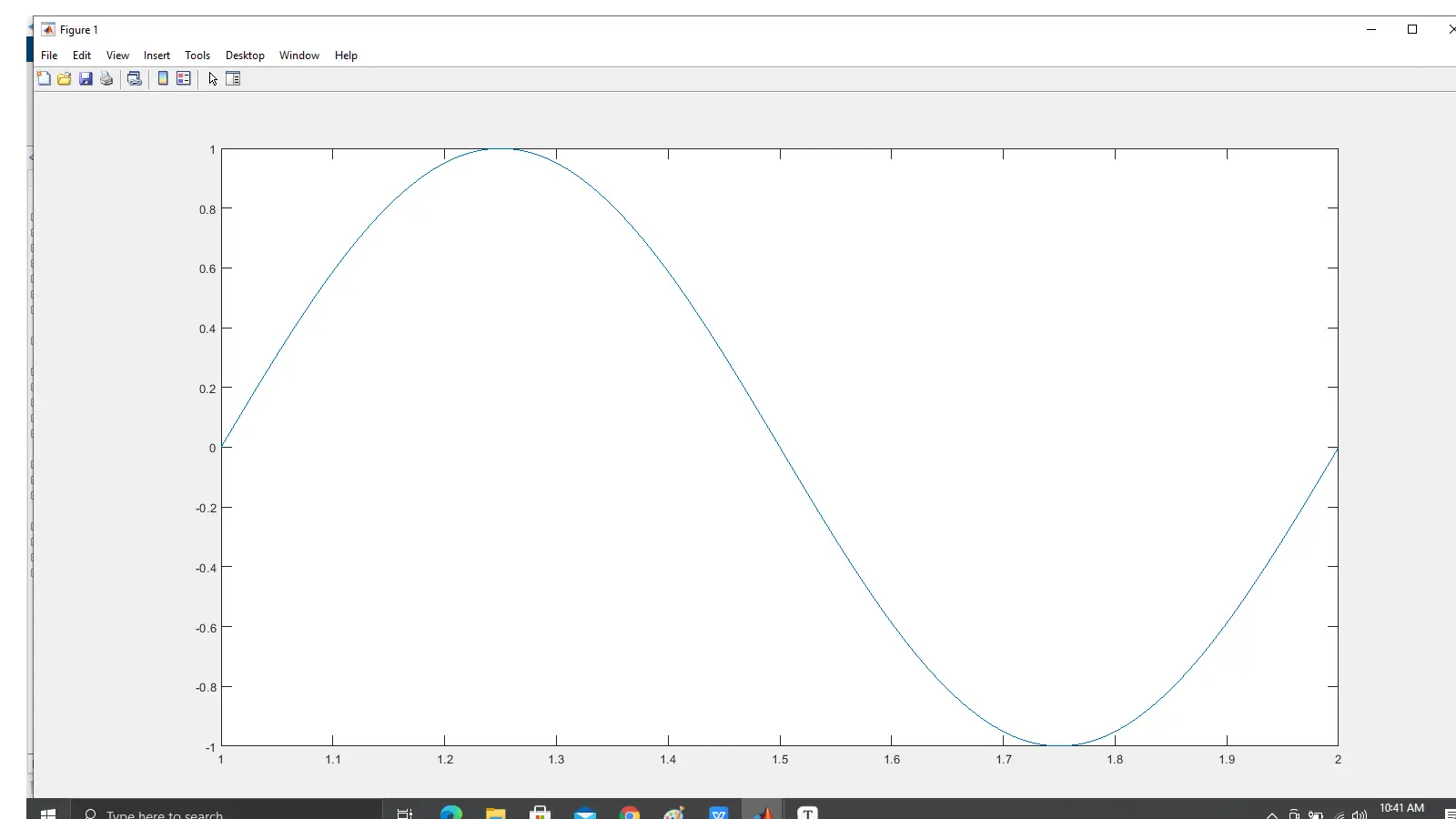Expand the Tools menu
1456x819 pixels.
[197, 56]
